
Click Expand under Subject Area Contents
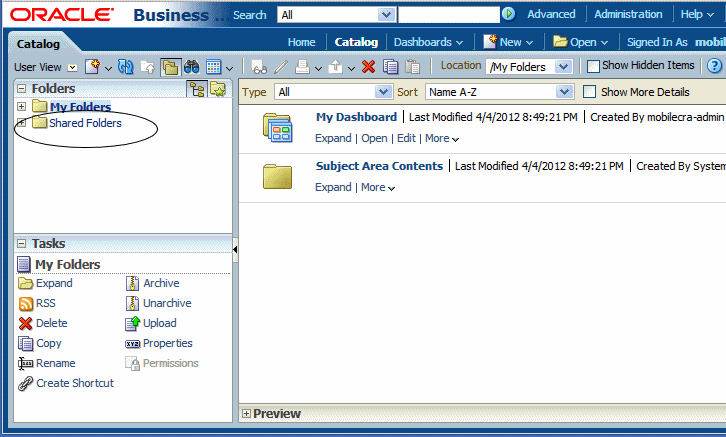(333, 187)
